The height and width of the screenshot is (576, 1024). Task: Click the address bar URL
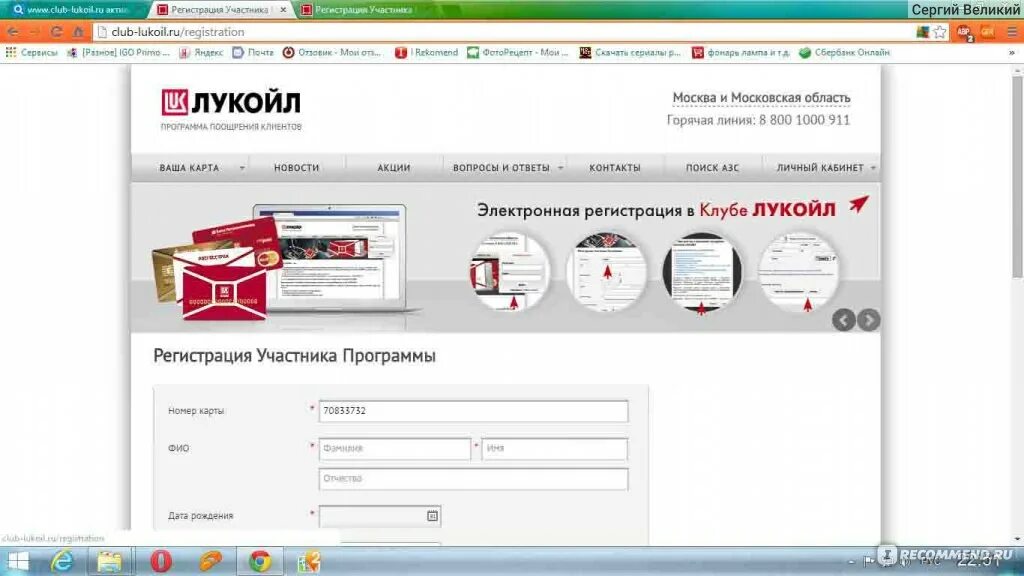click(178, 32)
